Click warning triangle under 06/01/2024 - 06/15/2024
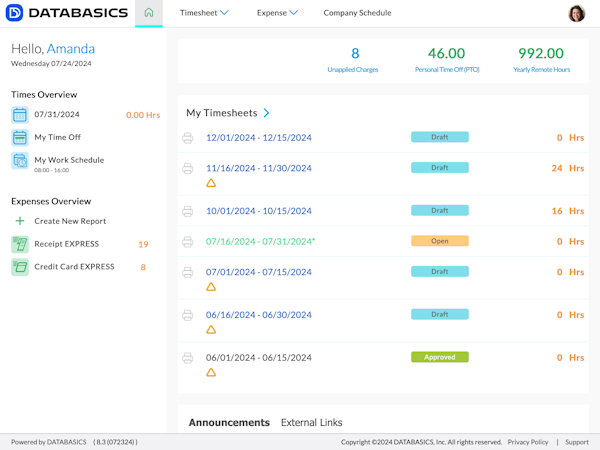The height and width of the screenshot is (450, 600). [211, 373]
